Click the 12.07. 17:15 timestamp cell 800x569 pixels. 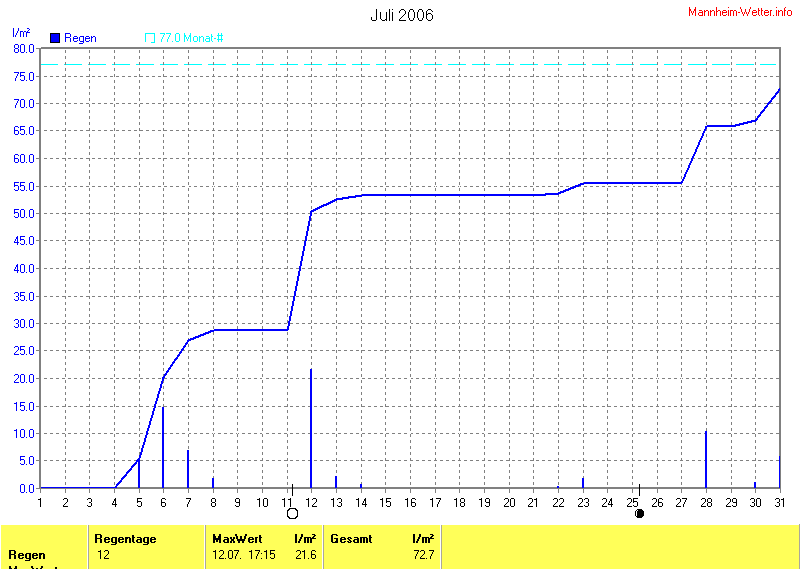(245, 554)
